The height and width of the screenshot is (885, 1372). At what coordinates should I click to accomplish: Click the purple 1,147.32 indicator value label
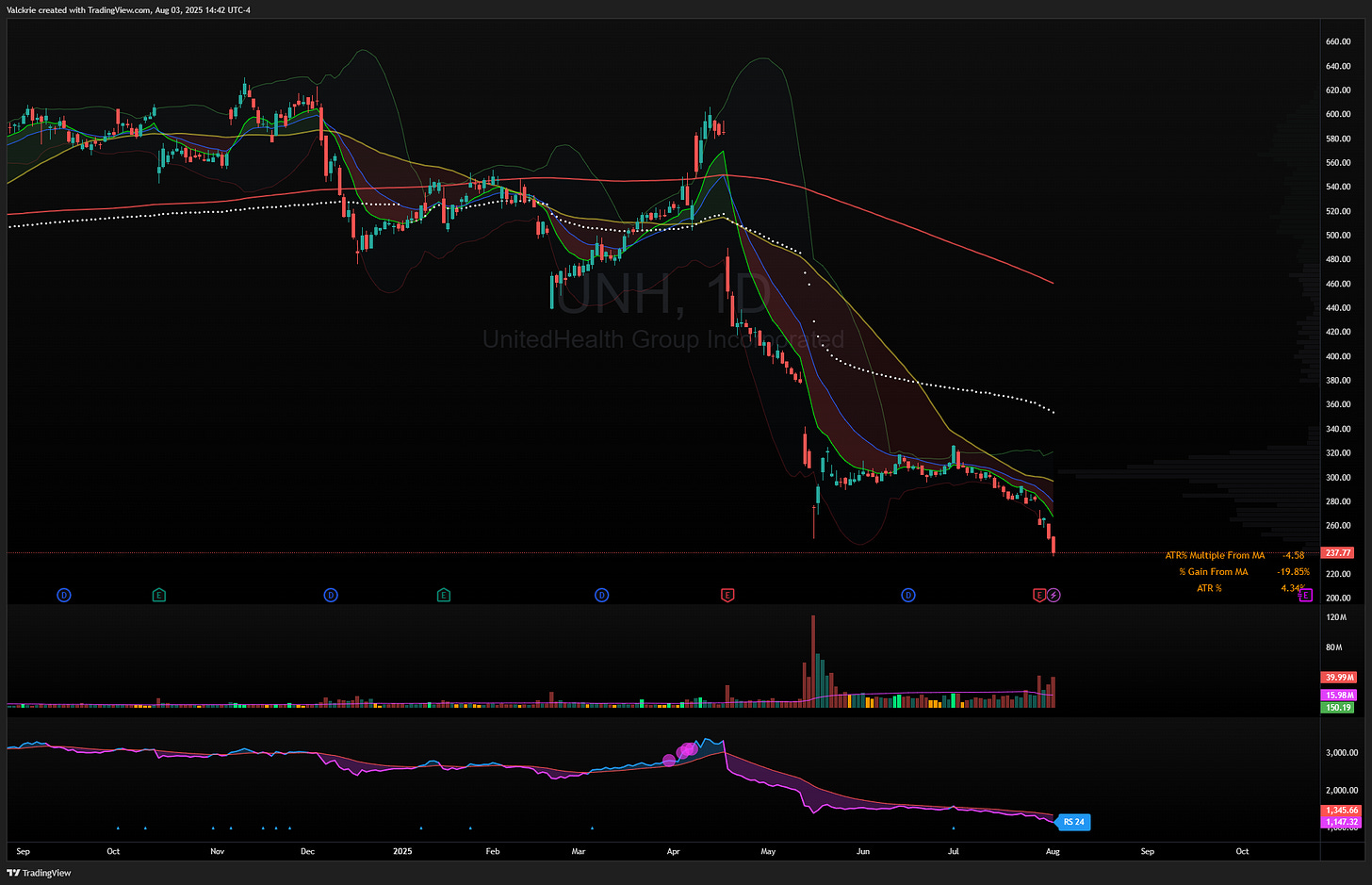coord(1341,822)
